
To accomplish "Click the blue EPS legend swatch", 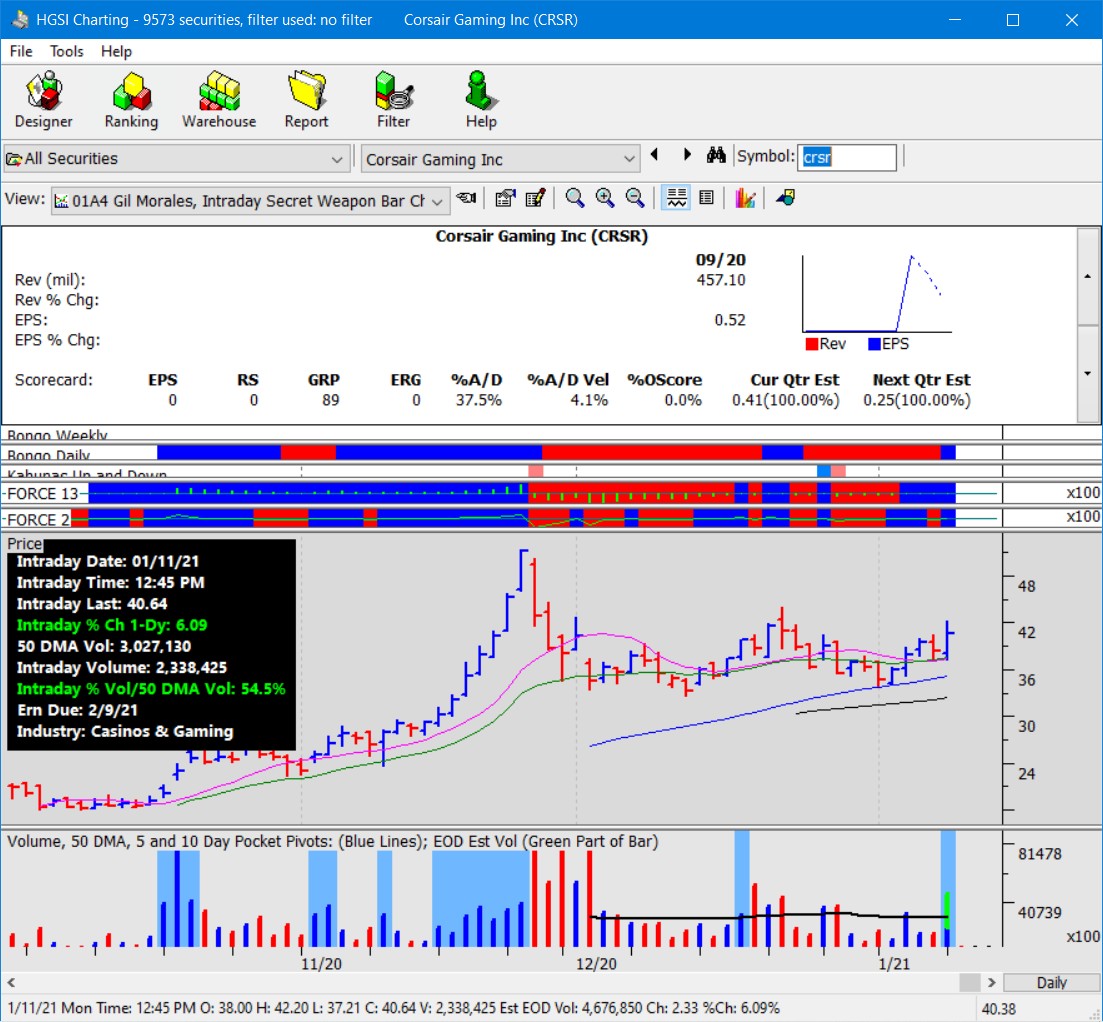I will point(874,344).
